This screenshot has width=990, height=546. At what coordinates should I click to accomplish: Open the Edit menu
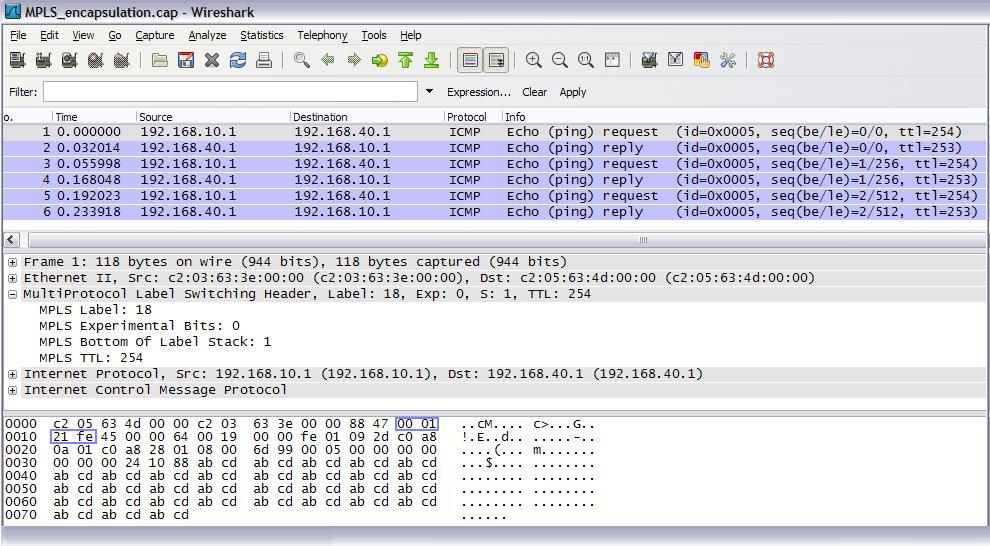point(49,35)
